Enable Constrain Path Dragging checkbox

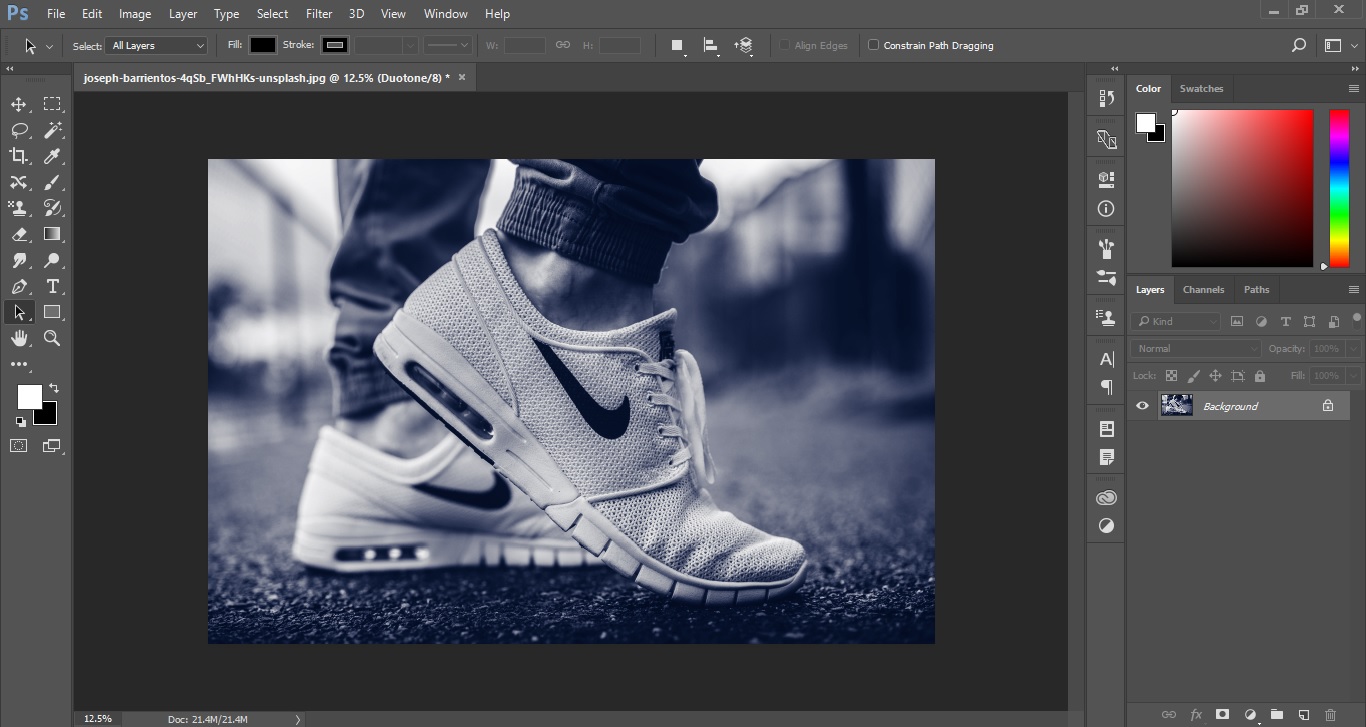tap(873, 45)
